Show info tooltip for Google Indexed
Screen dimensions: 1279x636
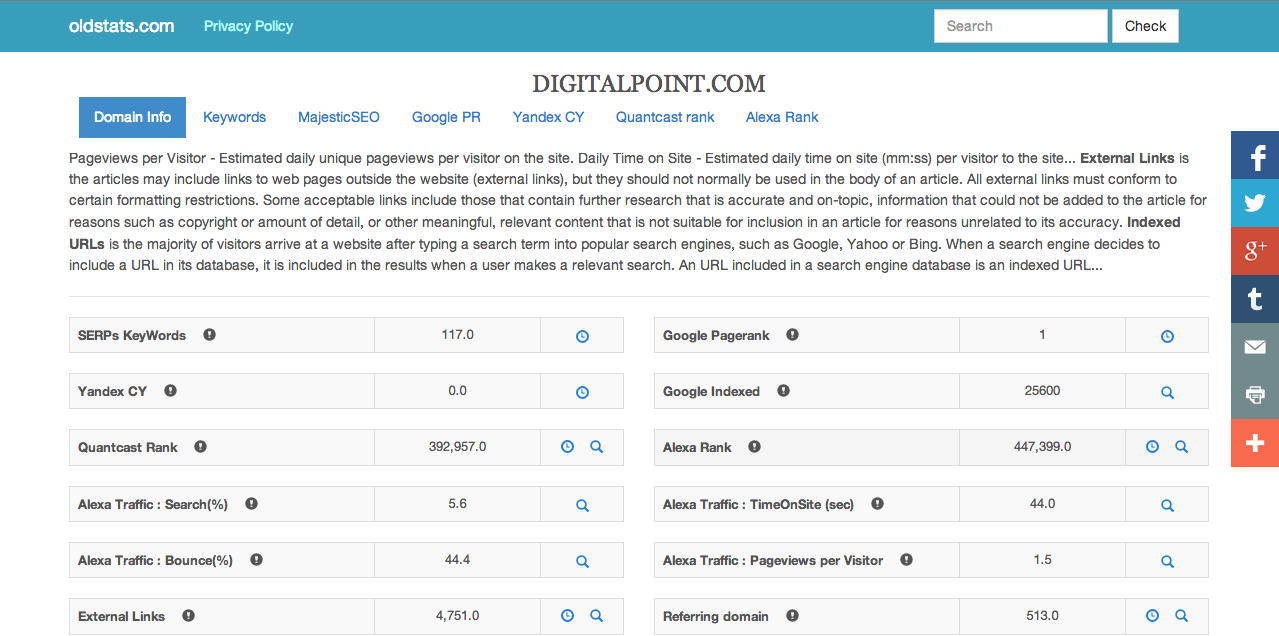click(783, 391)
